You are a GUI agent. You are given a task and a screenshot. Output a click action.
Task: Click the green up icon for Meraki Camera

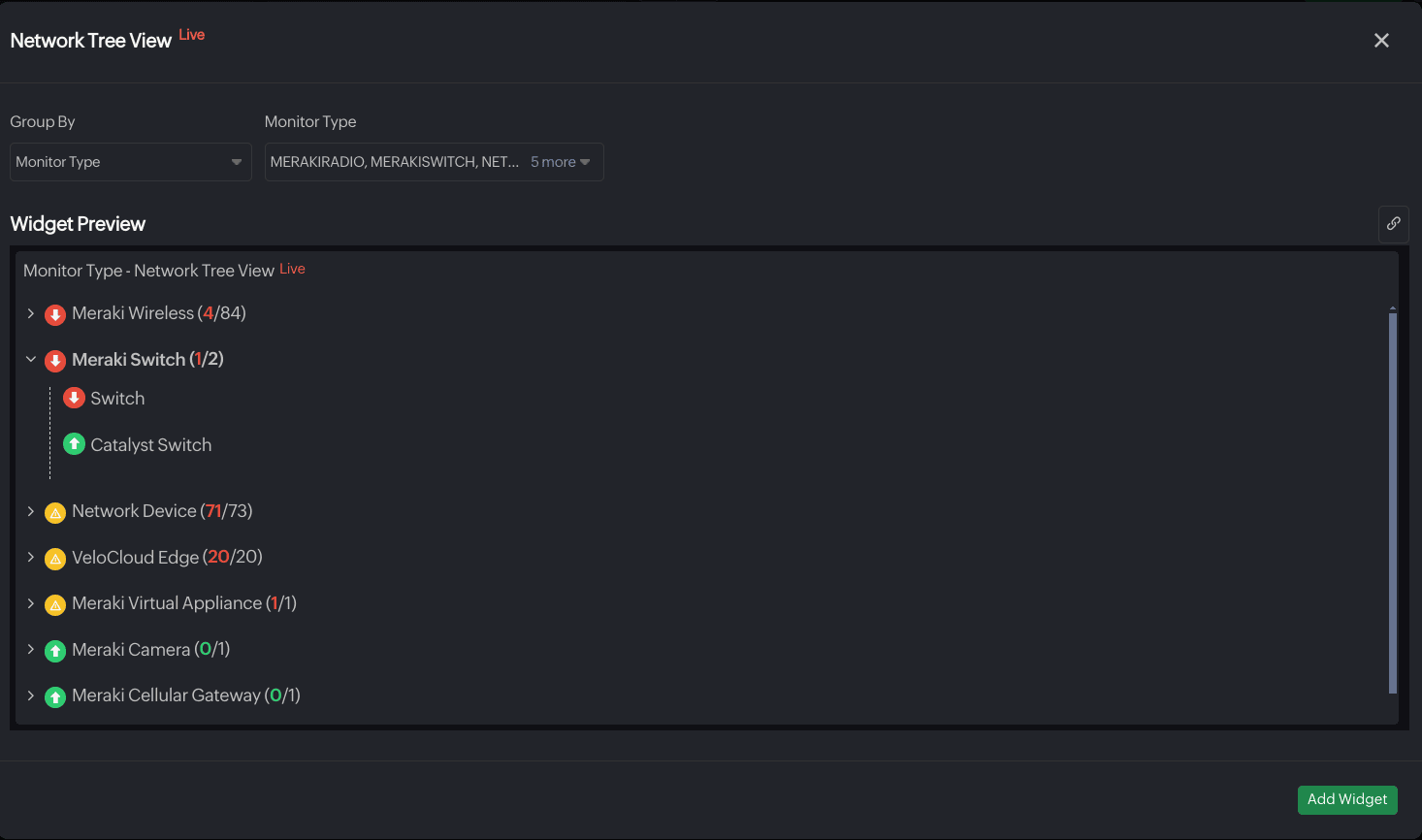pos(55,651)
